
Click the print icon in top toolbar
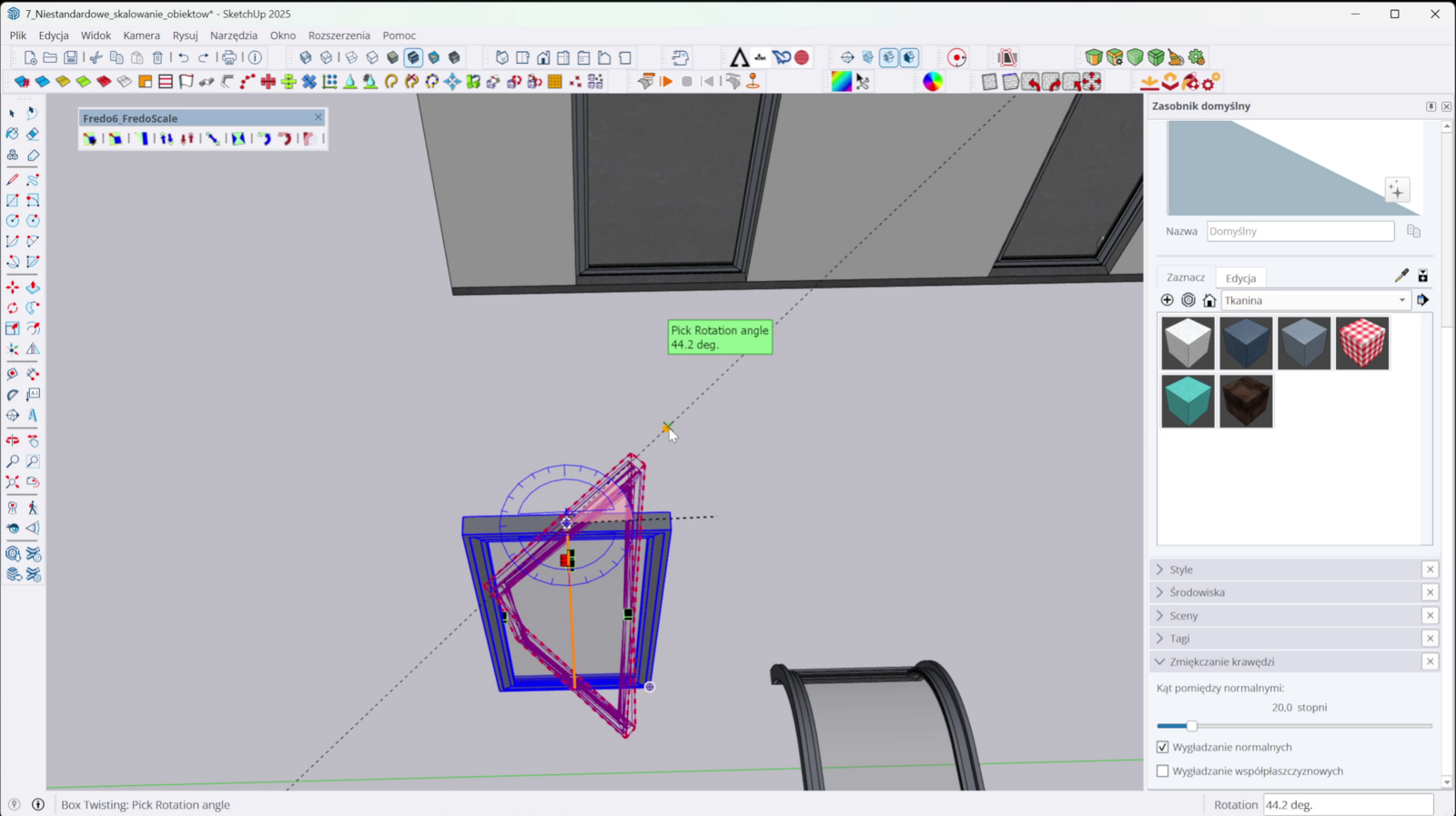point(229,57)
